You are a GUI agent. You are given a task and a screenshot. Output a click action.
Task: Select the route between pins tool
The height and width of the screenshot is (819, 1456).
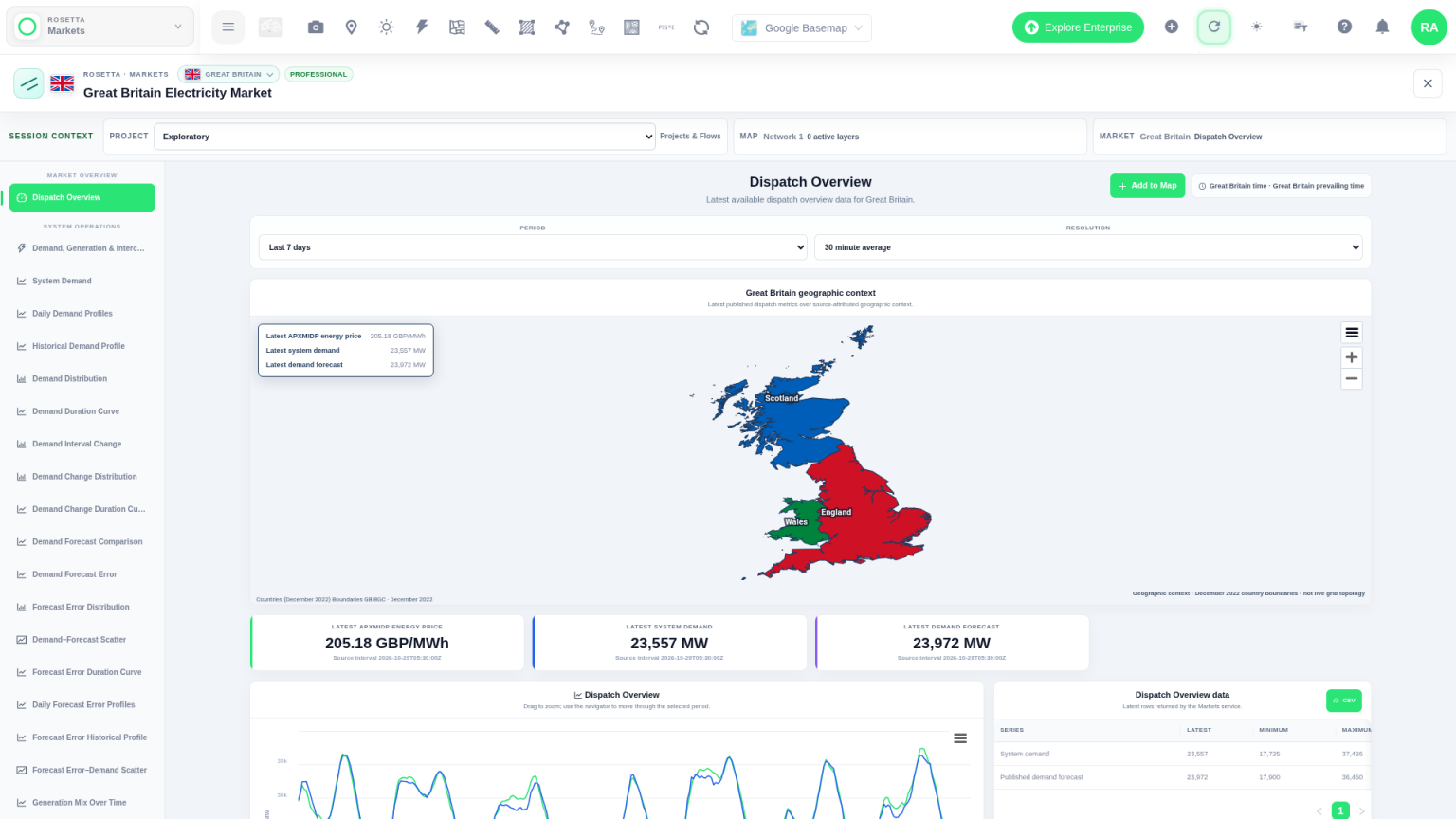(x=596, y=27)
